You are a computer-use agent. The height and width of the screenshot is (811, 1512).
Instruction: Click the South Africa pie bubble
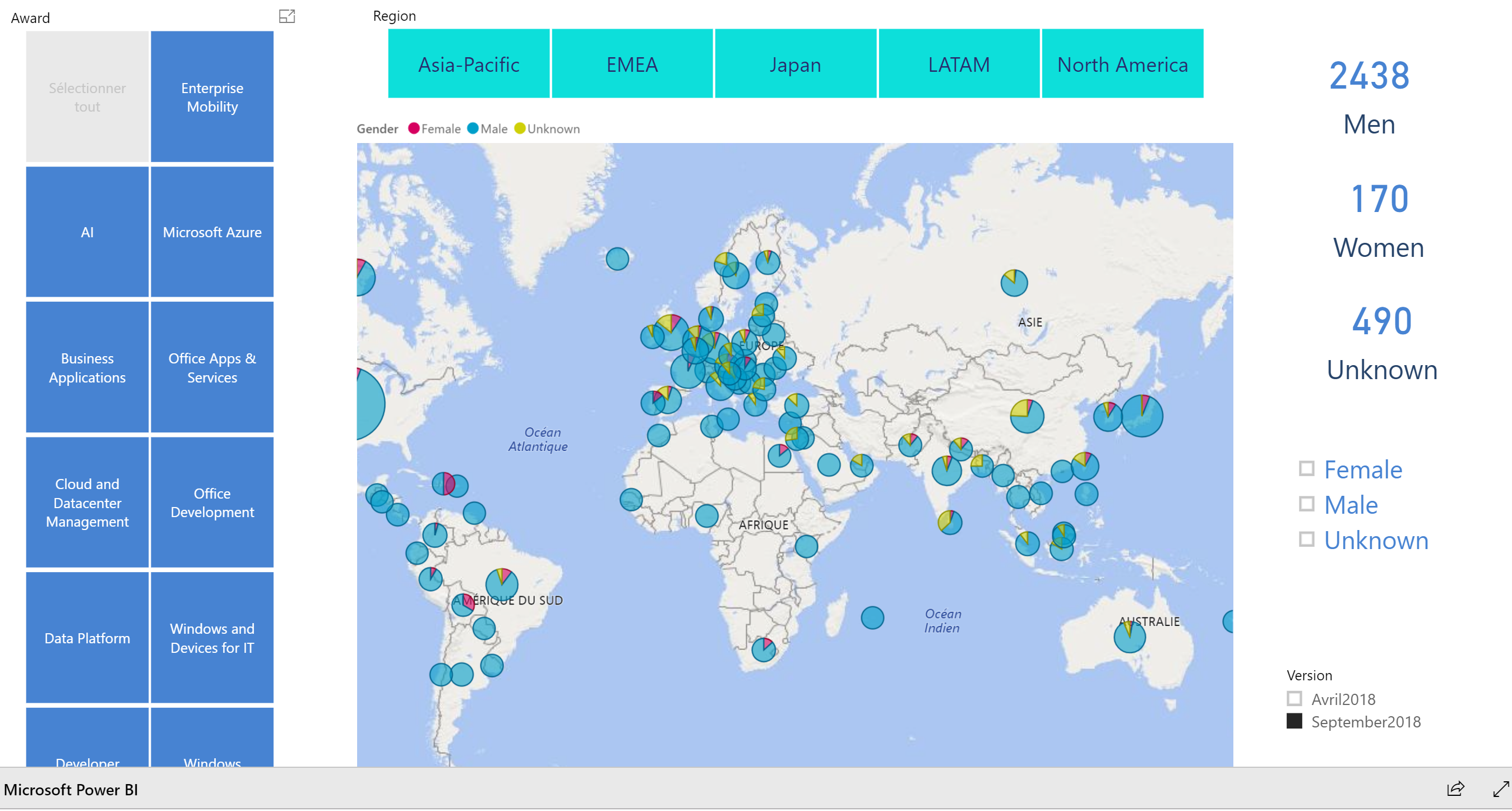[764, 649]
